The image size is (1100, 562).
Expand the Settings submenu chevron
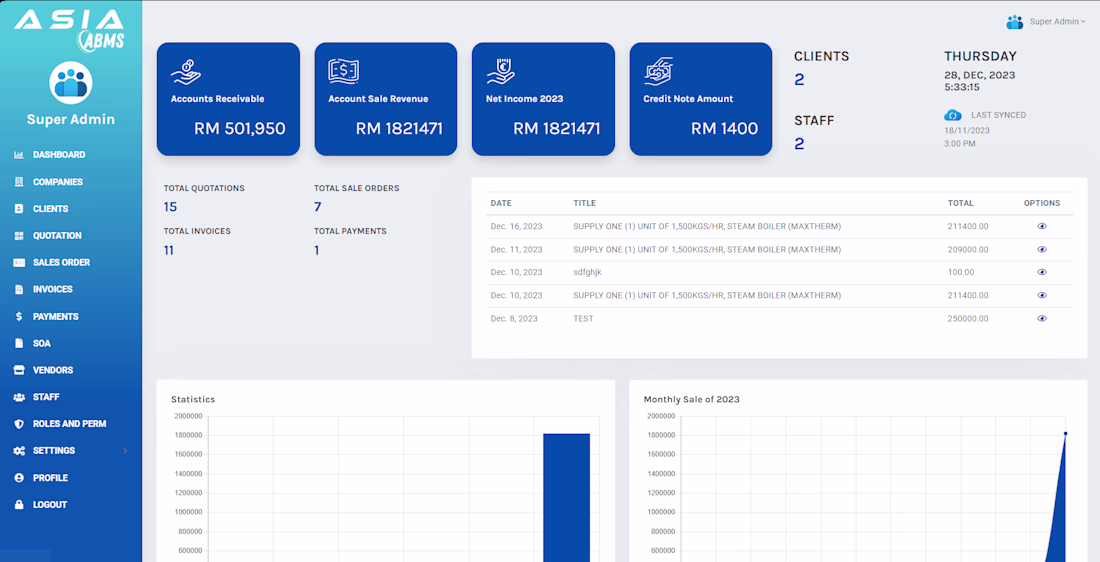pyautogui.click(x=126, y=451)
